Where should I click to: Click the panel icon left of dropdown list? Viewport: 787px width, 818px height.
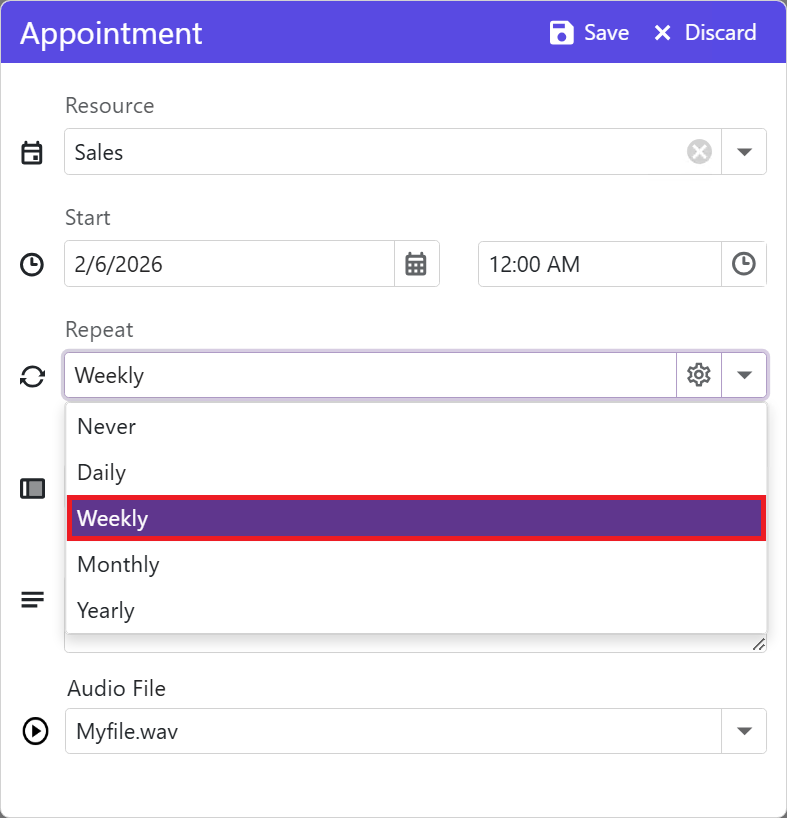[32, 489]
